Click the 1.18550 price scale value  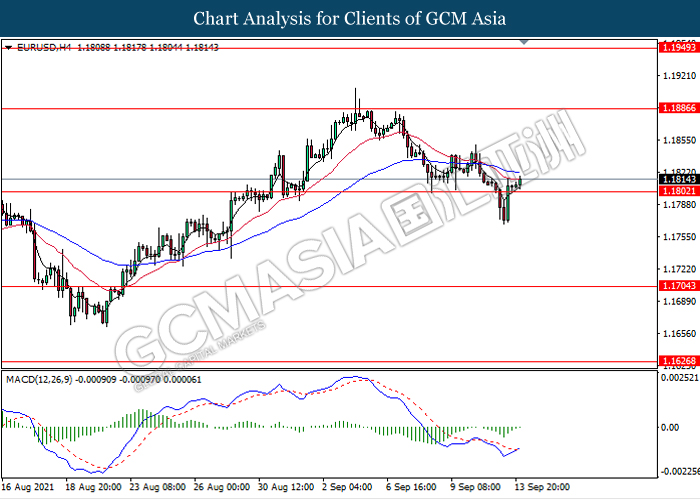click(x=679, y=140)
